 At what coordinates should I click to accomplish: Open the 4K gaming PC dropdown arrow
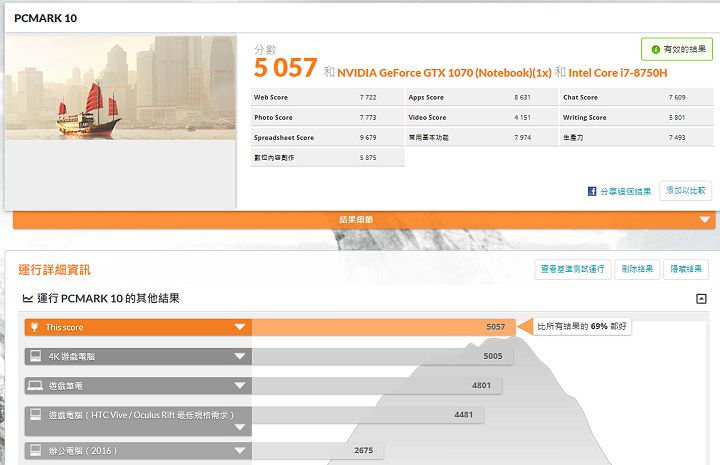tap(239, 356)
